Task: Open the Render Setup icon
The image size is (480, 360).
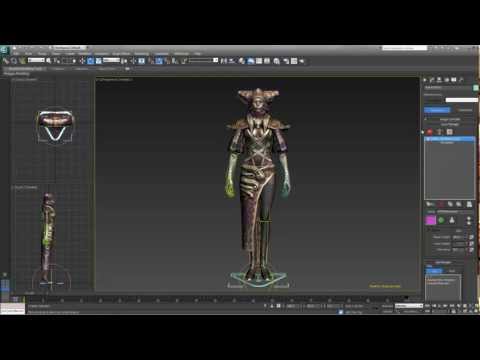Action: coord(286,61)
